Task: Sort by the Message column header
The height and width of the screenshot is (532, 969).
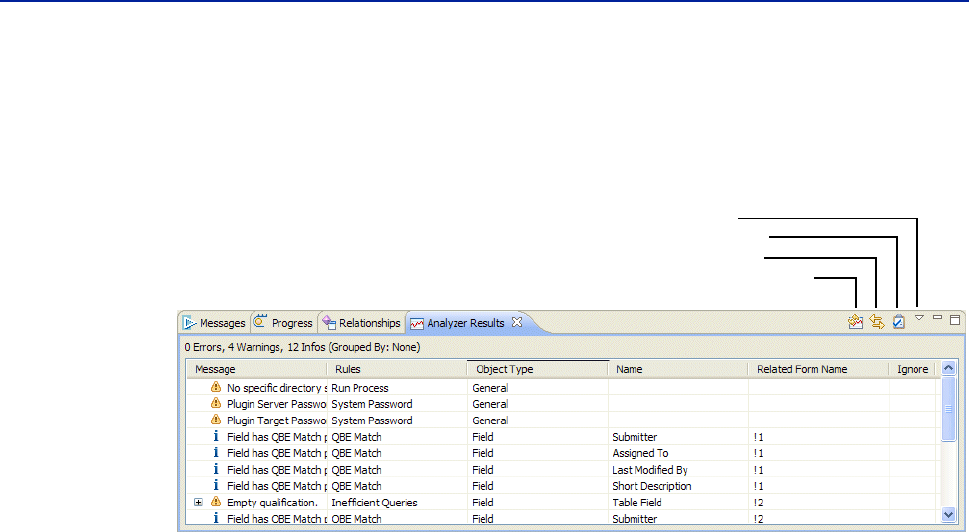Action: pyautogui.click(x=256, y=369)
